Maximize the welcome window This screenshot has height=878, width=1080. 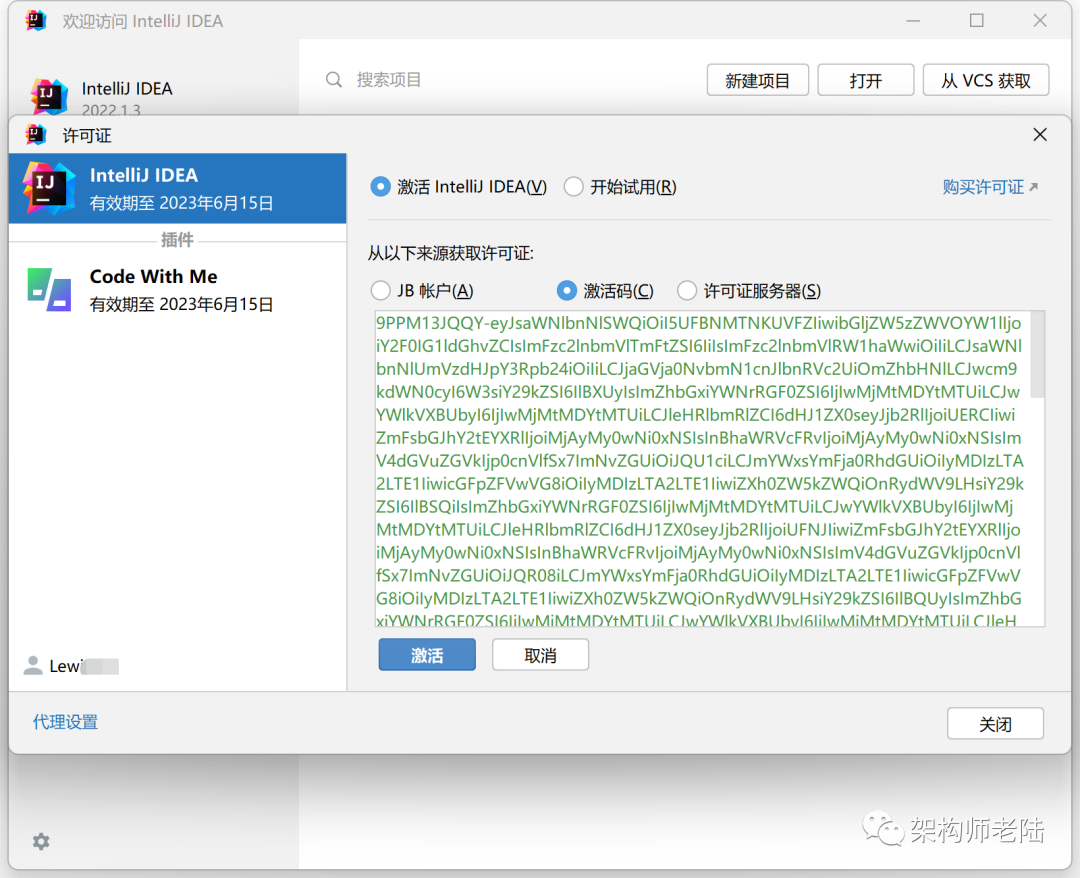tap(977, 21)
